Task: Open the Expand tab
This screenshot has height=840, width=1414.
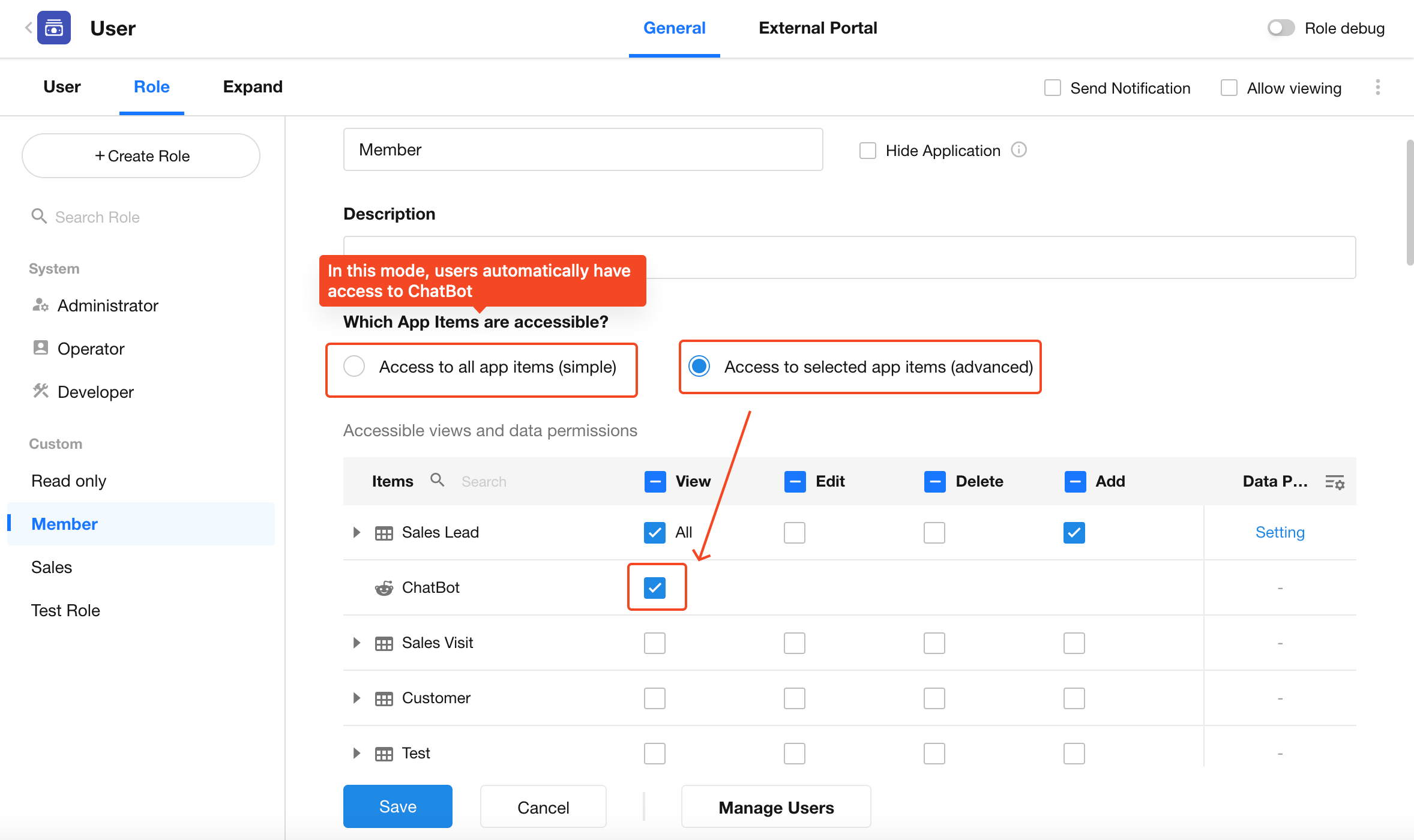Action: coord(253,87)
